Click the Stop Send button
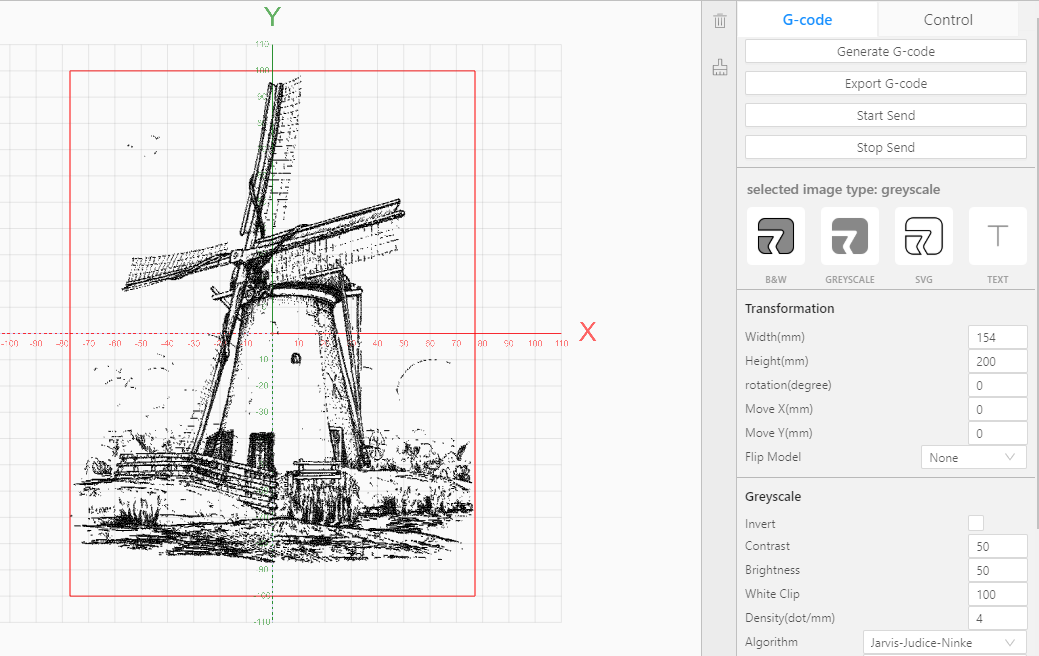This screenshot has width=1039, height=656. coord(885,147)
